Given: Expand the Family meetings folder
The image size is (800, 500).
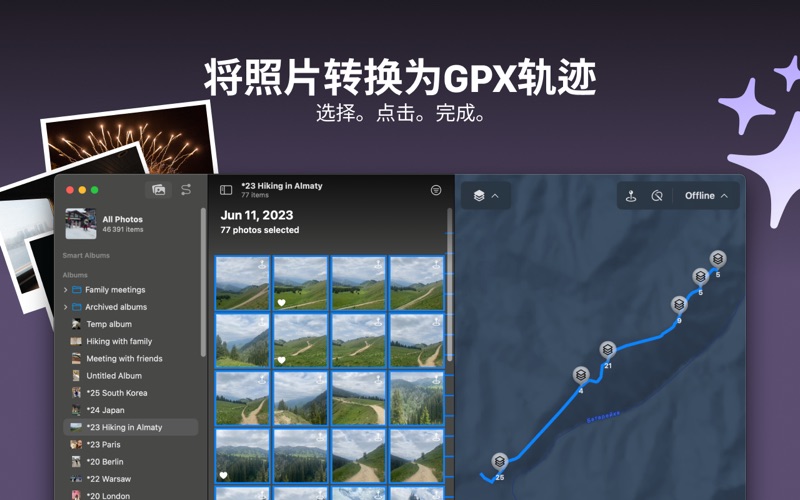Looking at the screenshot, I should tap(65, 290).
